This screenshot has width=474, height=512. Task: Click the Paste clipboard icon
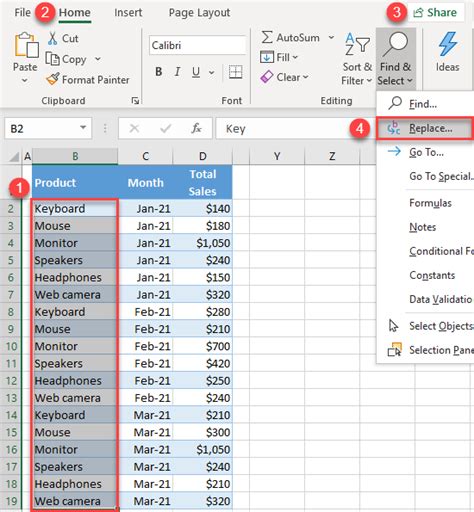click(x=26, y=45)
